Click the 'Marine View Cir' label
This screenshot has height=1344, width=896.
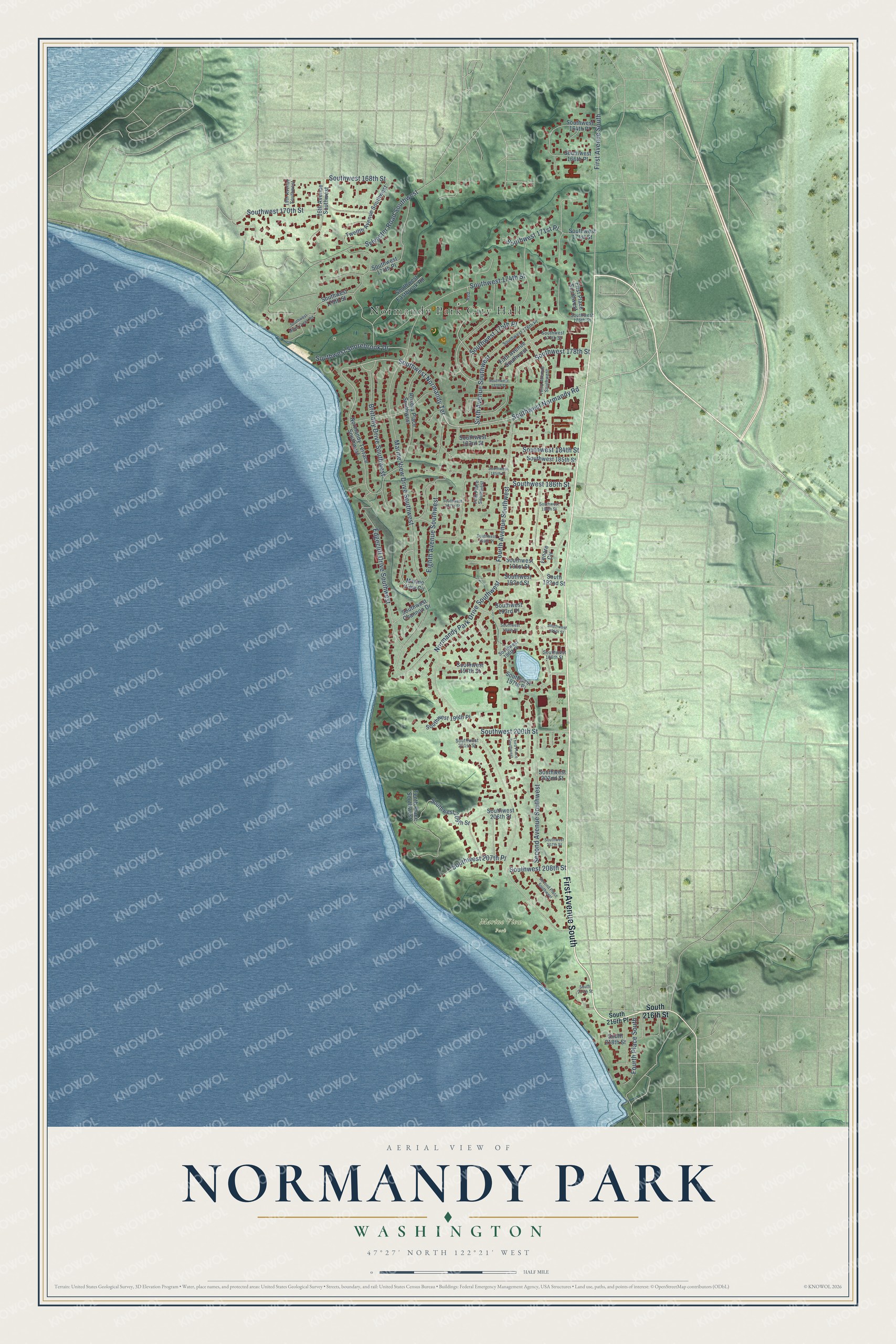(415, 585)
